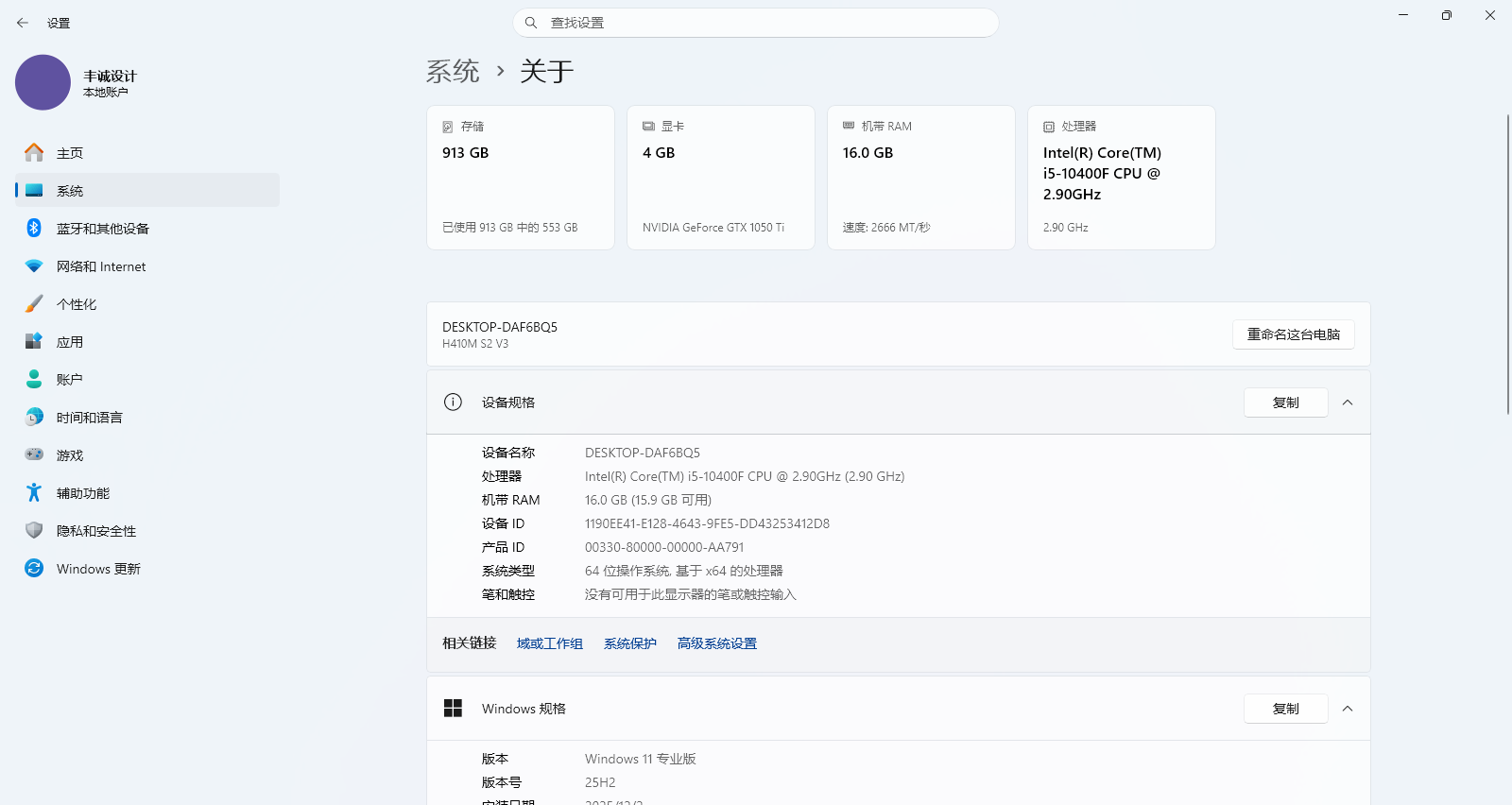Open 辅助功能 settings

[x=147, y=492]
